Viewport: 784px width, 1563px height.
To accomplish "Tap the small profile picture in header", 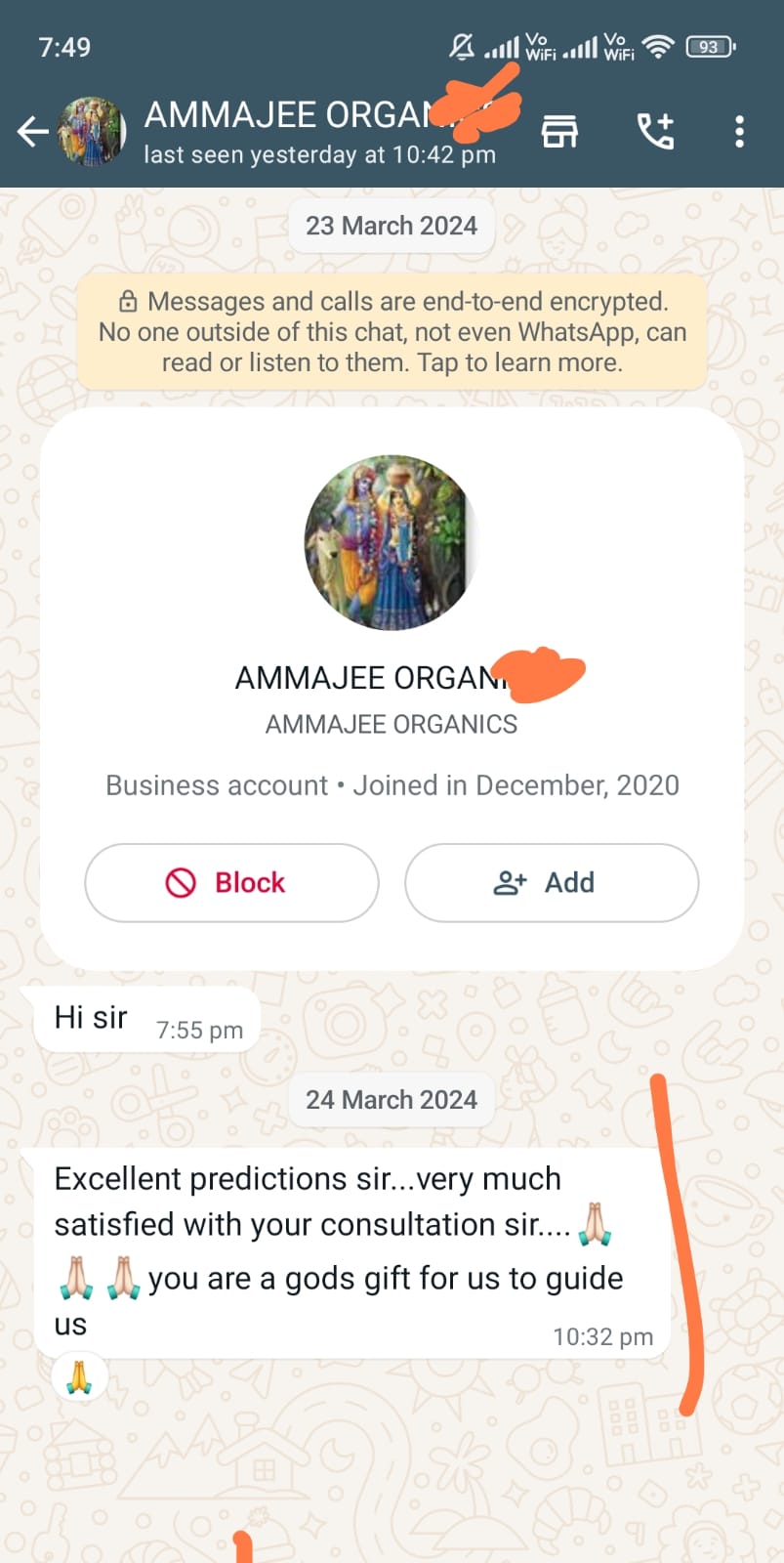I will (x=92, y=131).
